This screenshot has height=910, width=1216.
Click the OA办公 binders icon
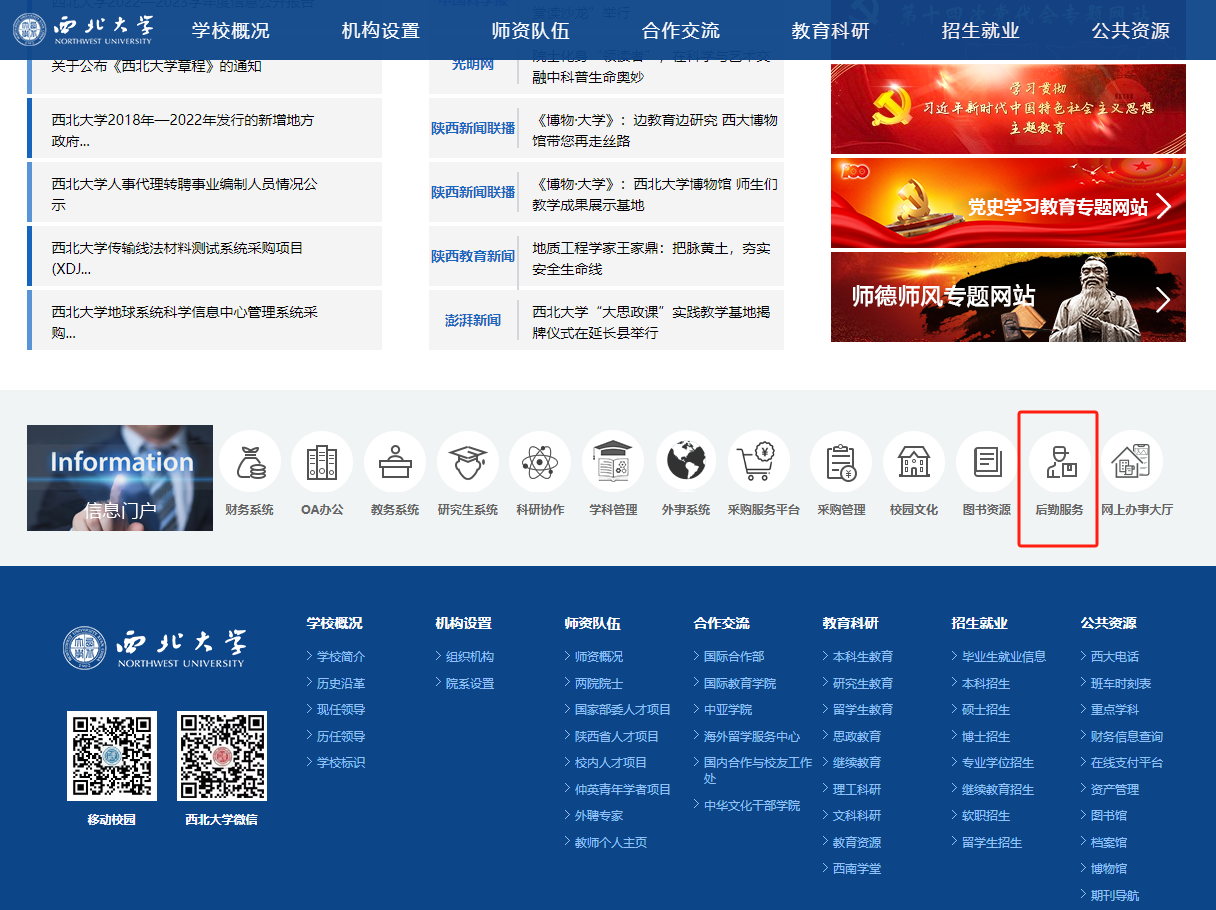click(x=322, y=463)
